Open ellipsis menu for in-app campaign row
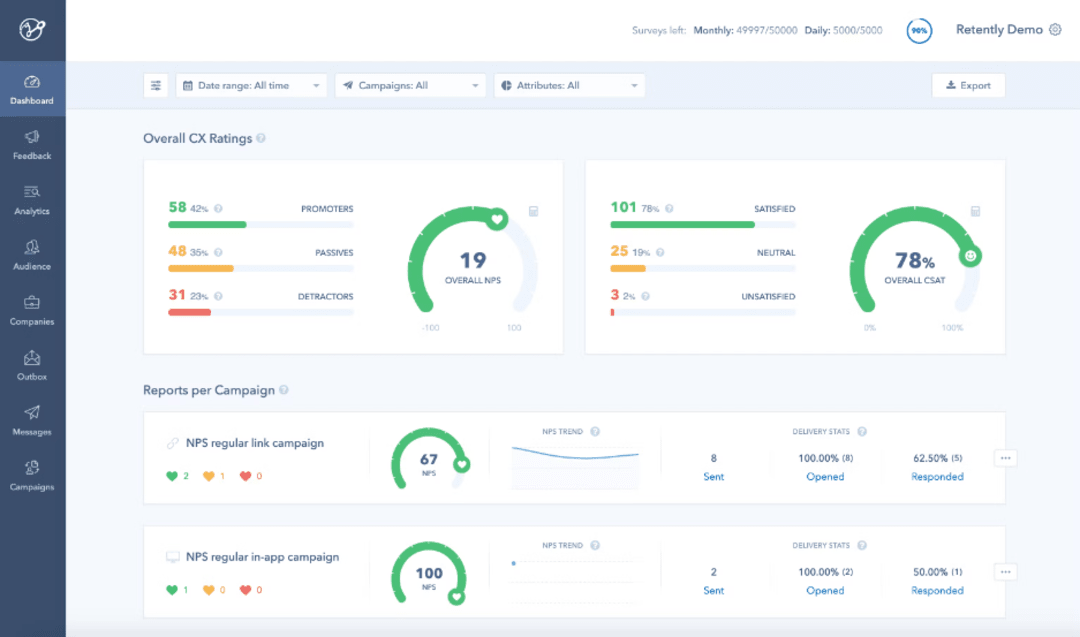This screenshot has width=1080, height=637. pyautogui.click(x=1005, y=571)
